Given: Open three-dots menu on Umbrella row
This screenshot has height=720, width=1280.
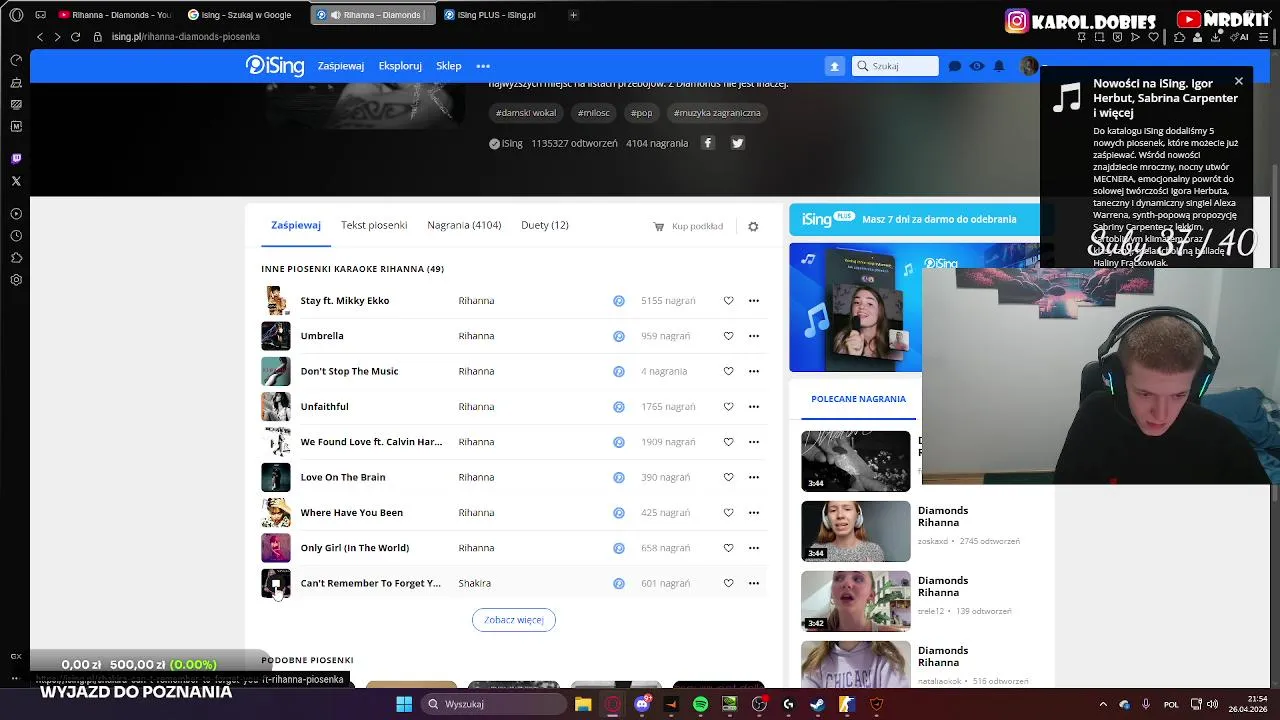Looking at the screenshot, I should tap(754, 336).
